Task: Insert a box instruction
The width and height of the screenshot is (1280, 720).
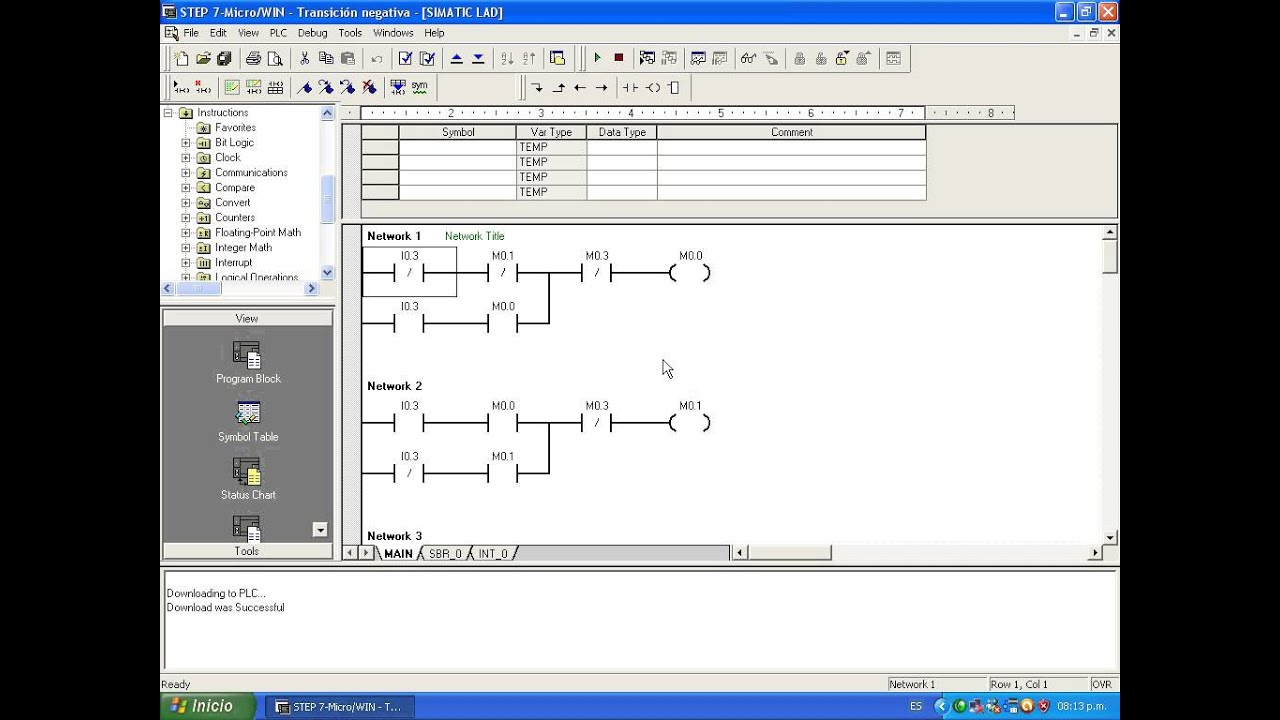Action: click(x=673, y=87)
